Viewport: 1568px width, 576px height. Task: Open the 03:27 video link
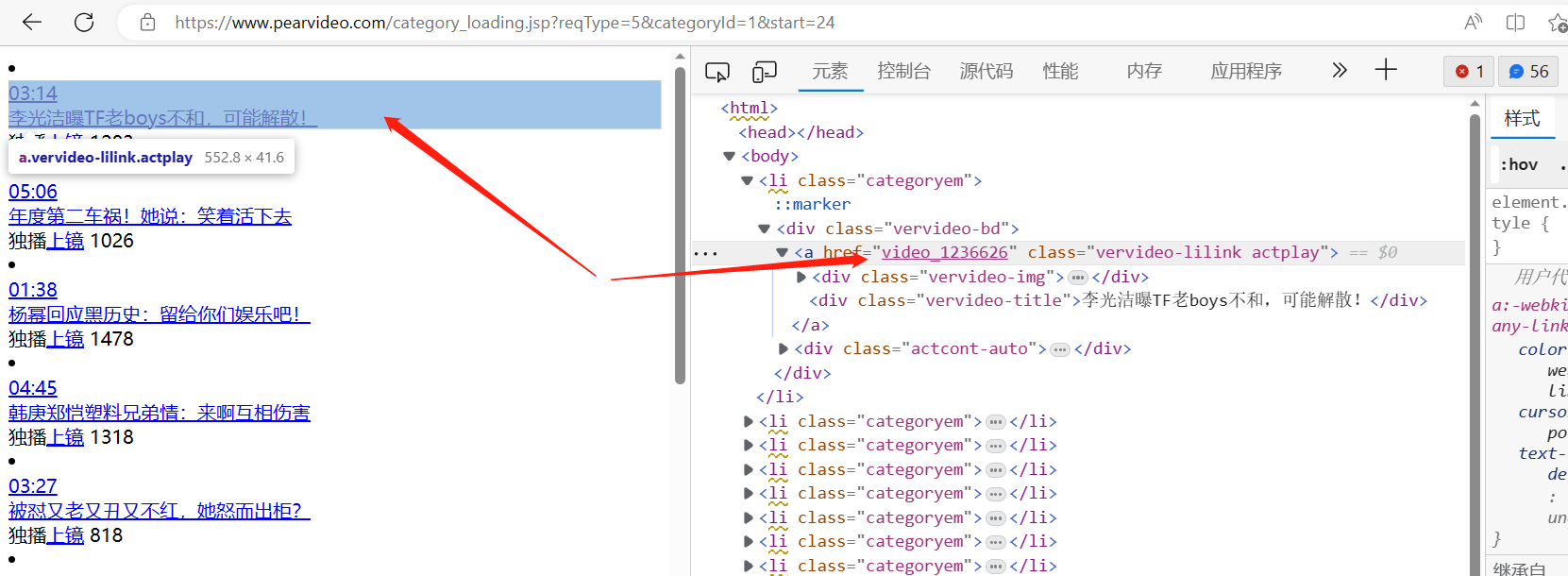(33, 486)
